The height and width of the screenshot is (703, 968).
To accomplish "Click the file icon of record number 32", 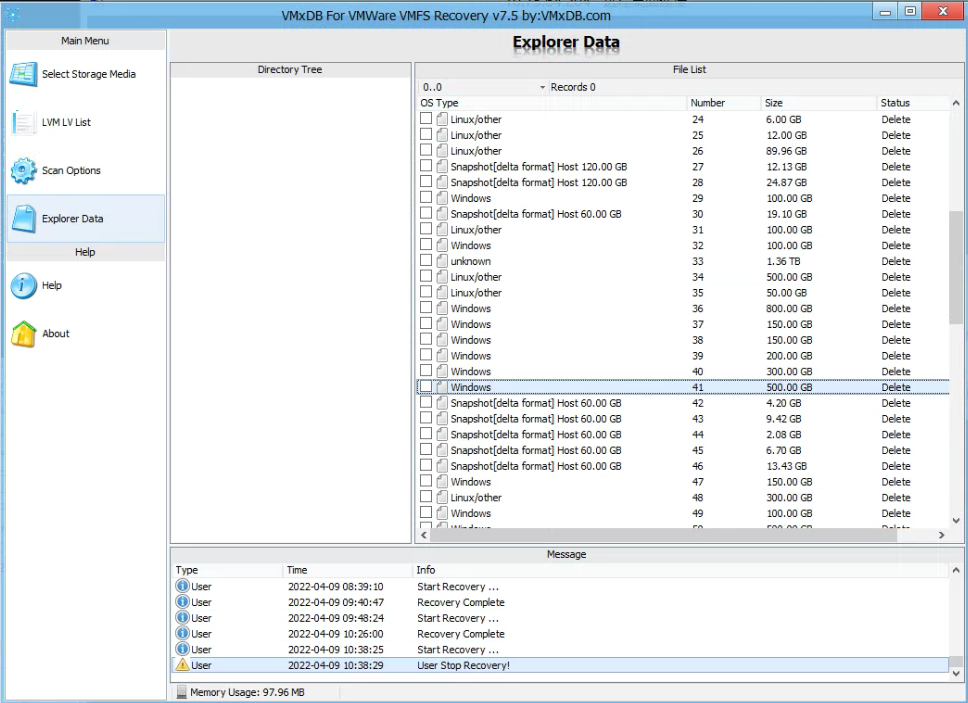I will pyautogui.click(x=442, y=246).
